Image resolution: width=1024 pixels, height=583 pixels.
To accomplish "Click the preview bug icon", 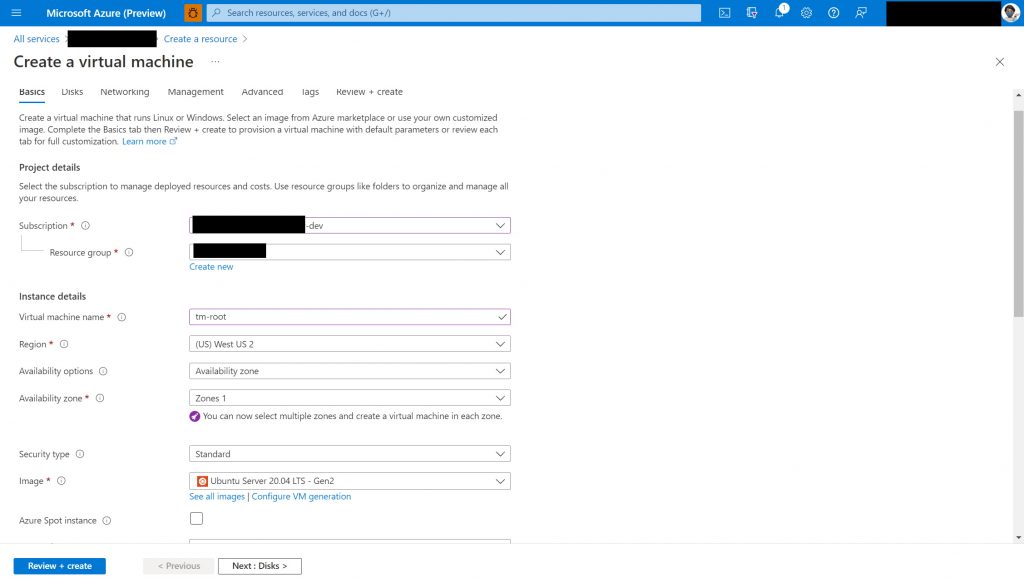I will tap(193, 12).
